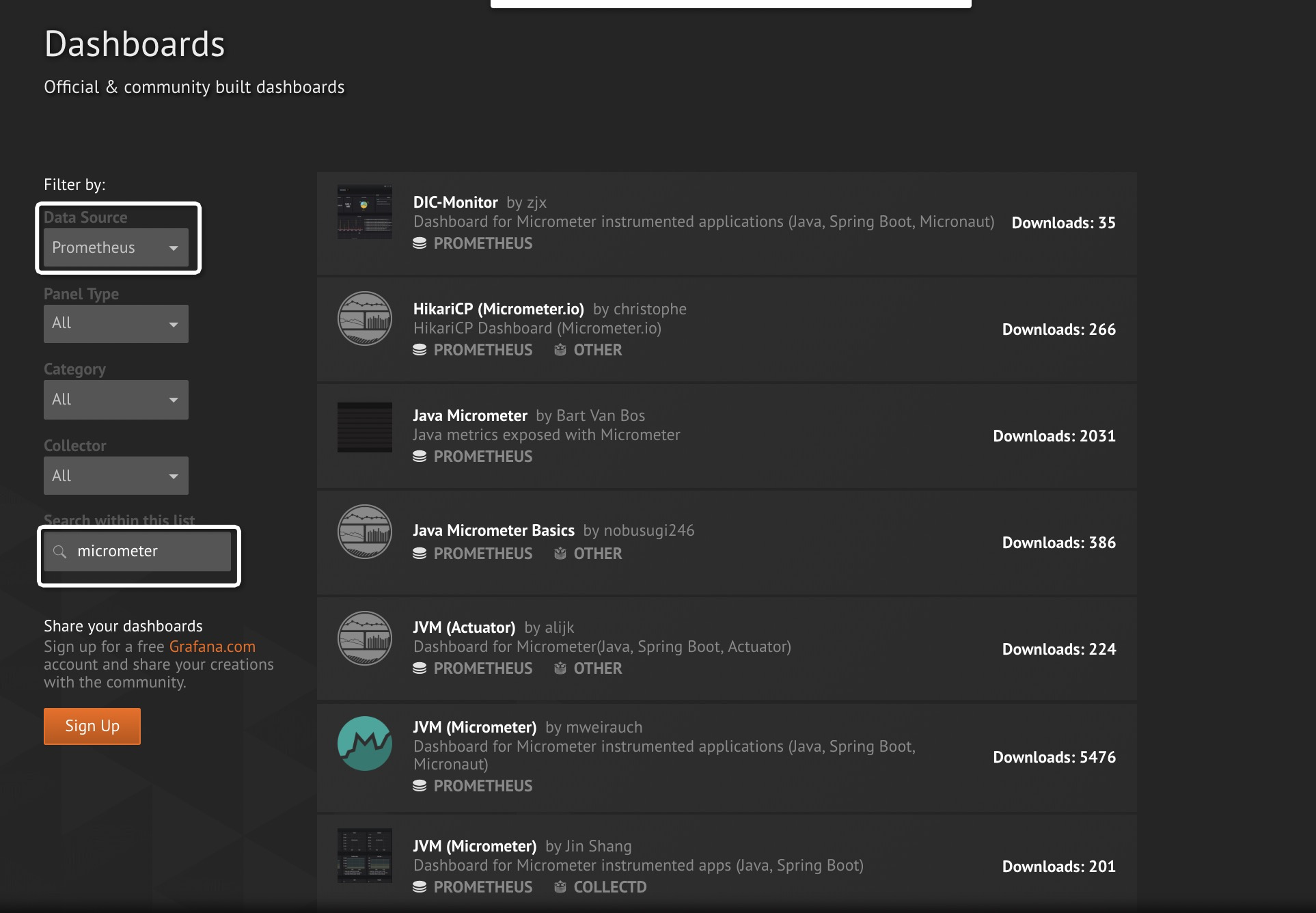Click the COLLECTD icon on Jin Shang's dashboard
The width and height of the screenshot is (1316, 913).
click(560, 887)
